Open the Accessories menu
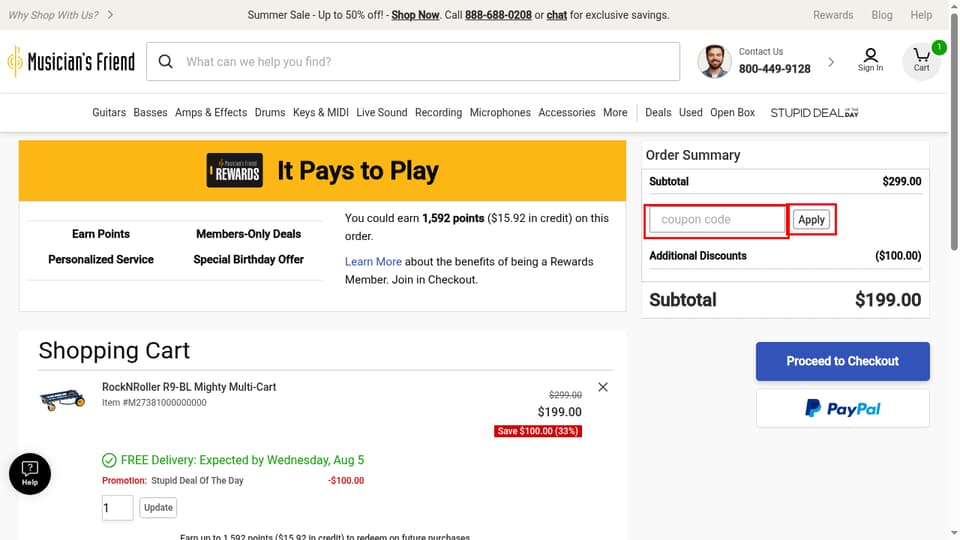The height and width of the screenshot is (540, 960). tap(567, 113)
